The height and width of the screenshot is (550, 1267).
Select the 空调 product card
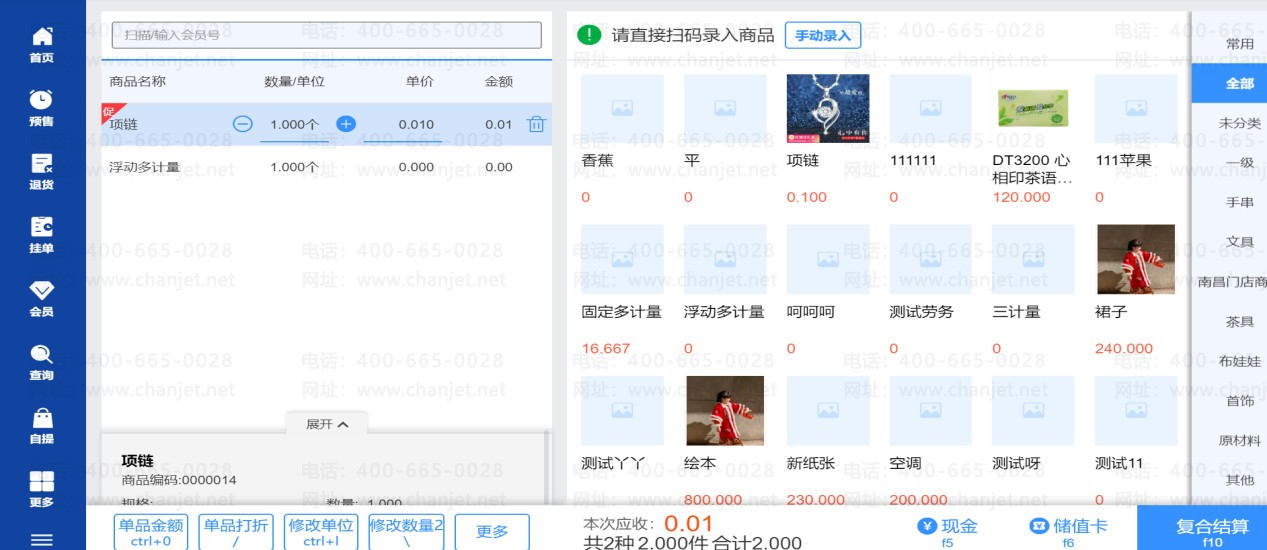click(x=930, y=440)
